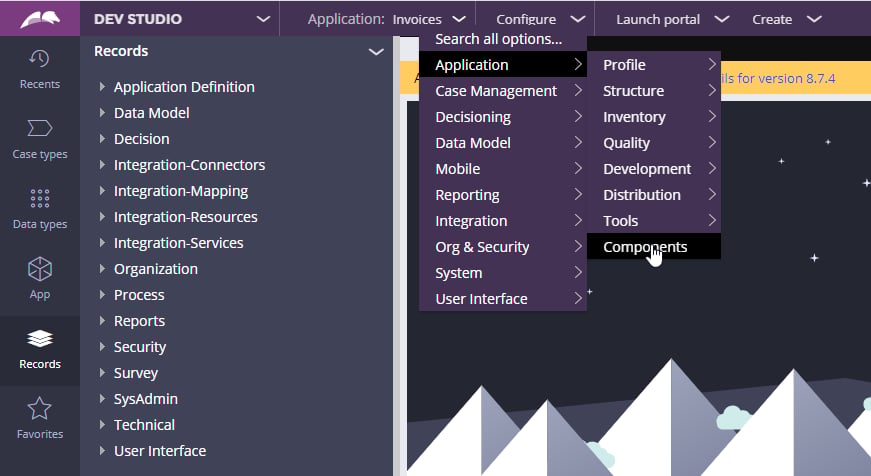This screenshot has height=476, width=871.
Task: Select the SysAdmin records category
Action: [x=146, y=399]
